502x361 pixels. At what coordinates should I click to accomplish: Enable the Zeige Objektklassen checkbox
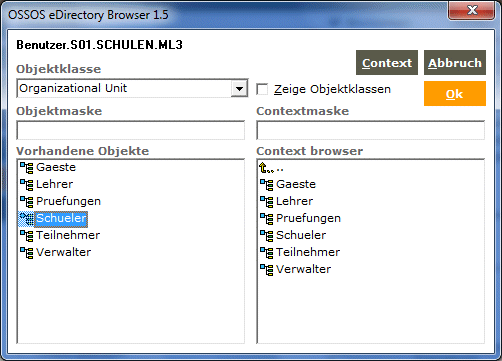point(262,89)
